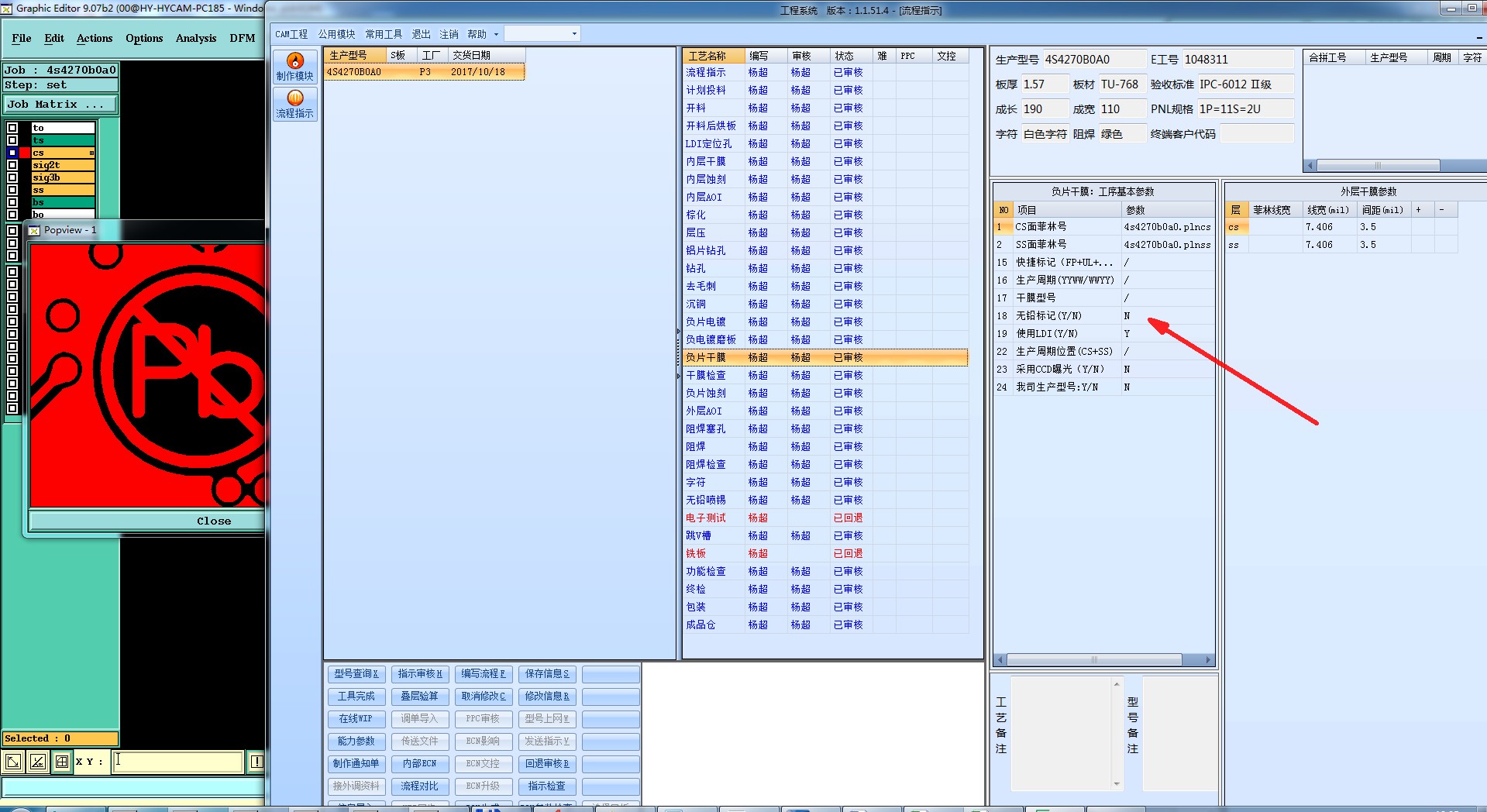This screenshot has width=1487, height=812.
Task: Click the 制作通知单 button
Action: tap(356, 764)
